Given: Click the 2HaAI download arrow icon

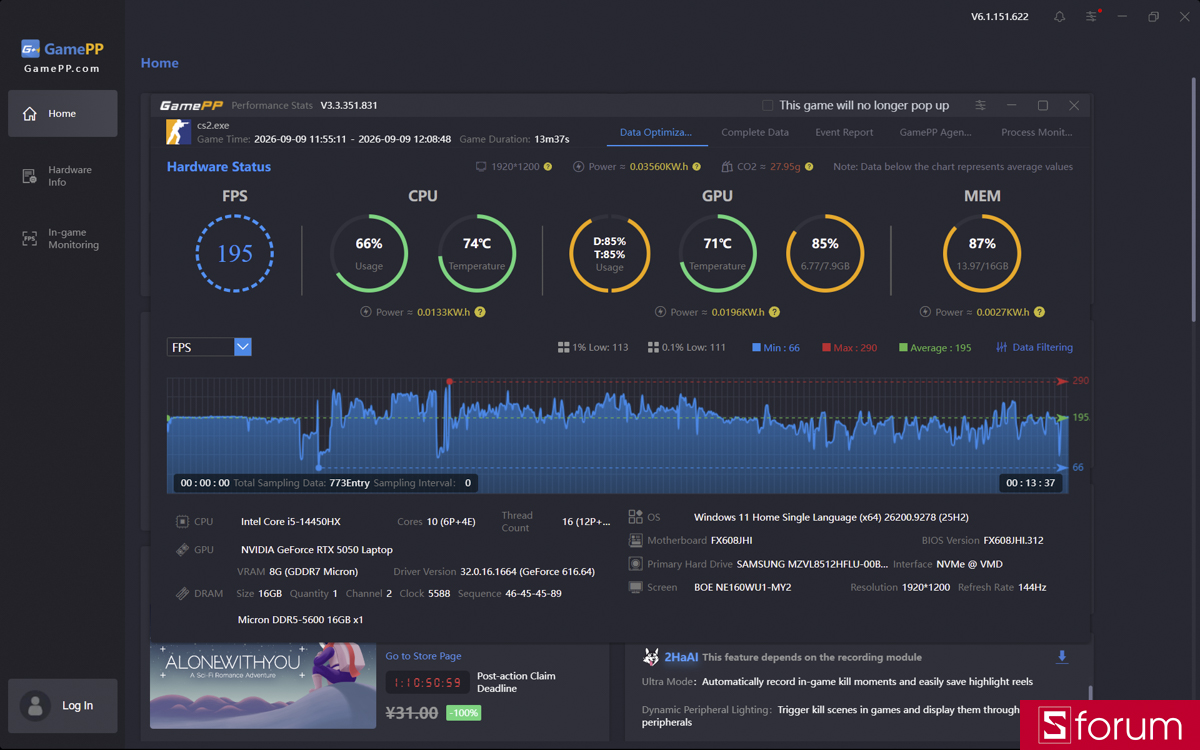Looking at the screenshot, I should [x=1062, y=657].
